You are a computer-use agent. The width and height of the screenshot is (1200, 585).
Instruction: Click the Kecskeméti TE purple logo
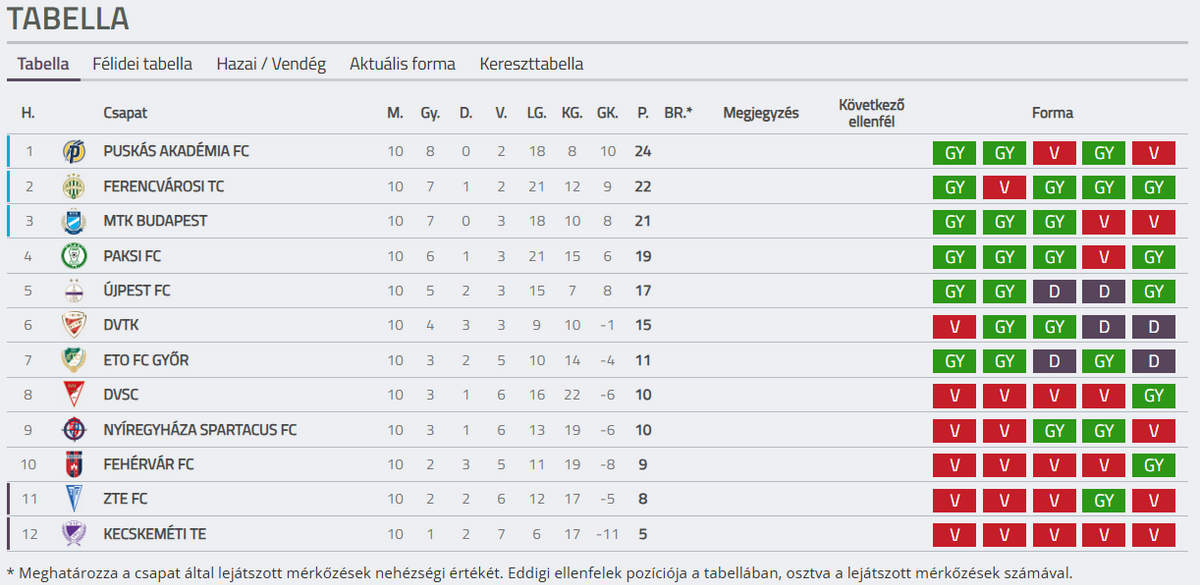pyautogui.click(x=74, y=534)
